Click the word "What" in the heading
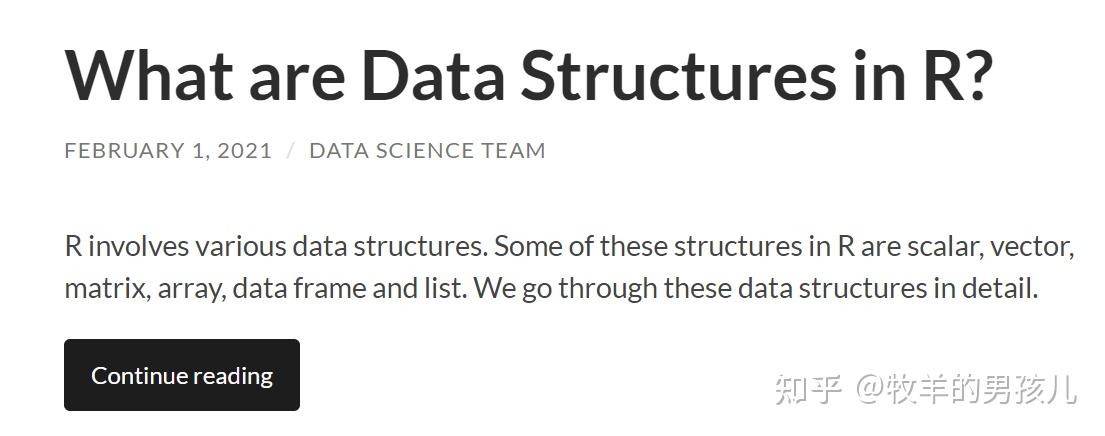1105x436 pixels. coord(146,75)
